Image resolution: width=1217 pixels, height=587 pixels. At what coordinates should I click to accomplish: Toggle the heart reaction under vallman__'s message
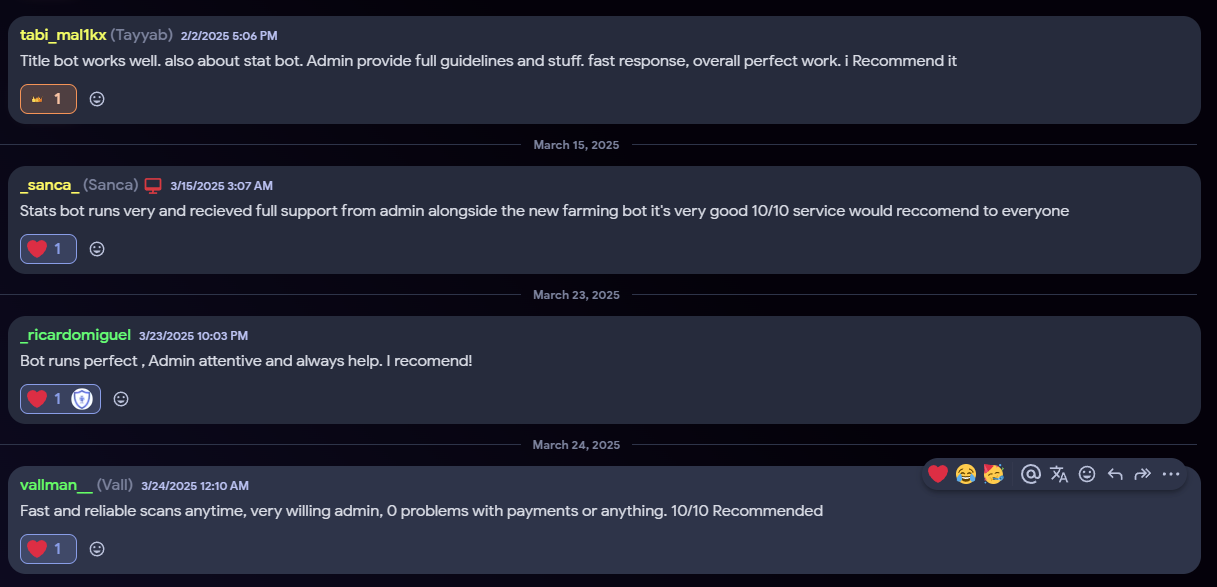pos(48,549)
